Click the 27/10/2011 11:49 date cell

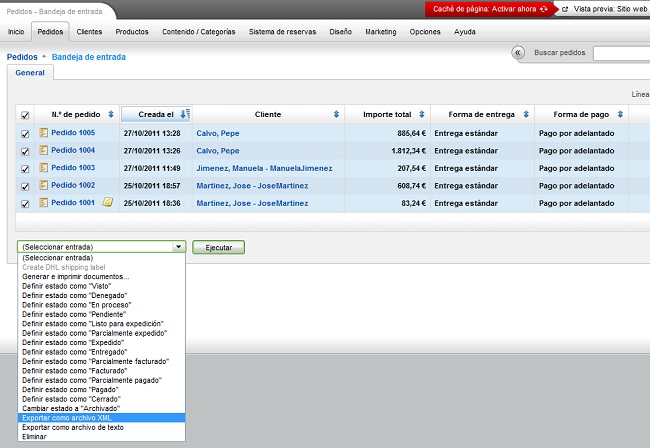point(152,168)
